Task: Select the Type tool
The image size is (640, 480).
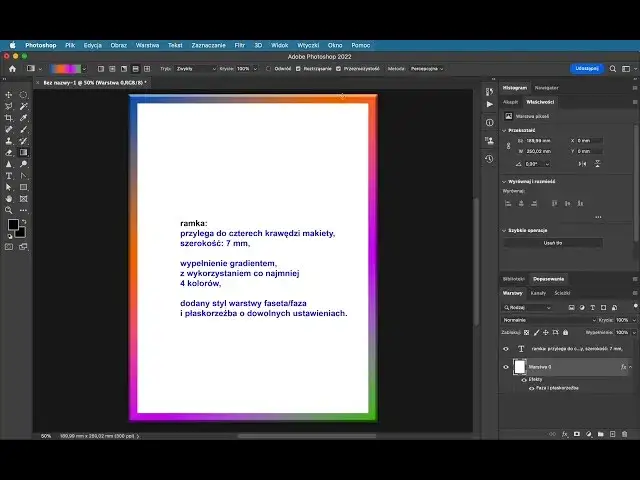Action: coord(9,176)
